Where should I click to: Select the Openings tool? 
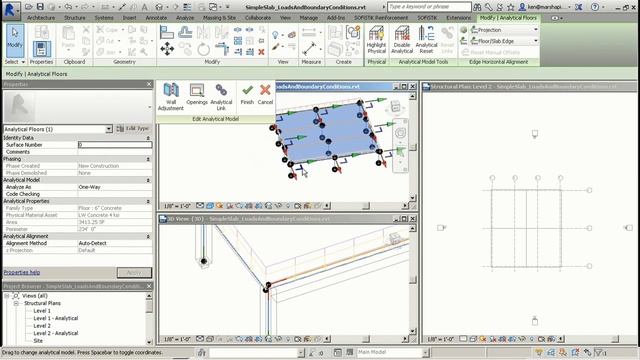tap(197, 94)
